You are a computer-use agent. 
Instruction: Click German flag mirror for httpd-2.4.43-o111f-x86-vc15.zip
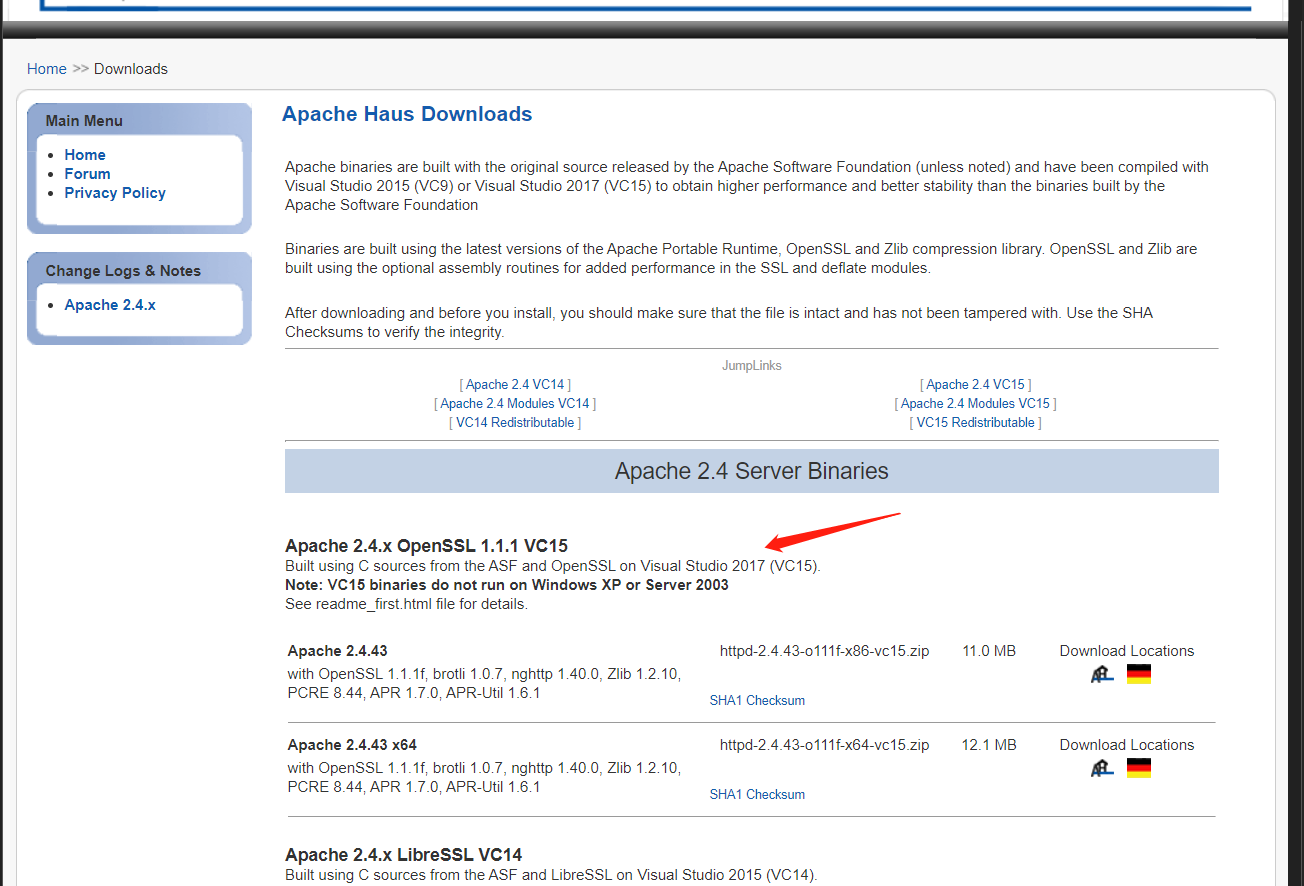[x=1139, y=674]
